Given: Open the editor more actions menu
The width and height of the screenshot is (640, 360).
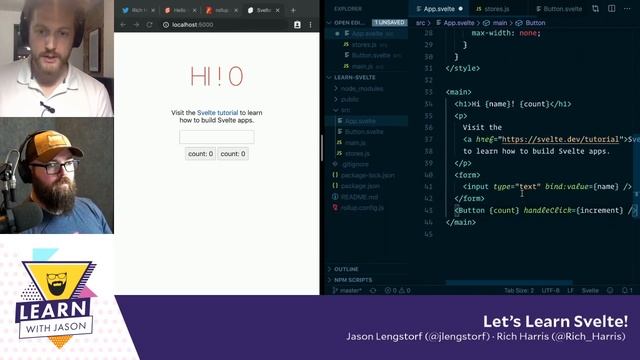Looking at the screenshot, I should [627, 9].
